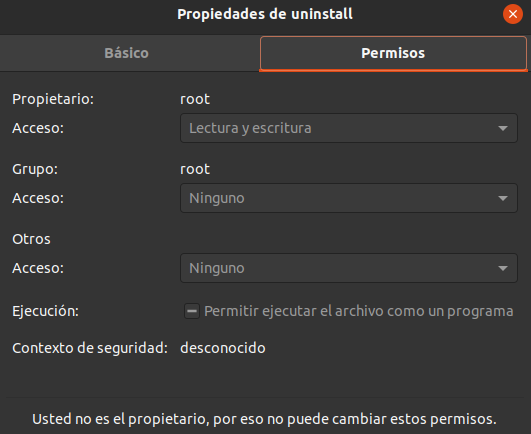Open the Otros access Ninguno dropdown

[349, 268]
